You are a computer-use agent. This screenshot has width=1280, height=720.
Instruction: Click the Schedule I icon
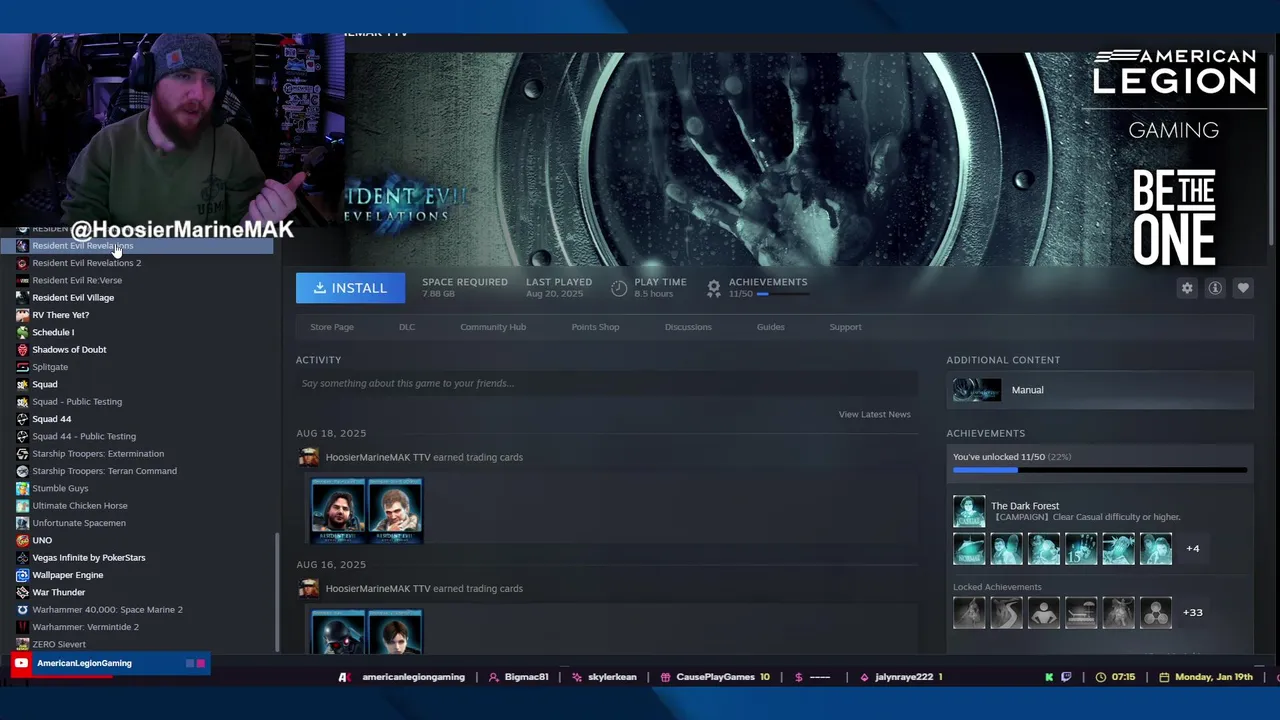coord(22,332)
